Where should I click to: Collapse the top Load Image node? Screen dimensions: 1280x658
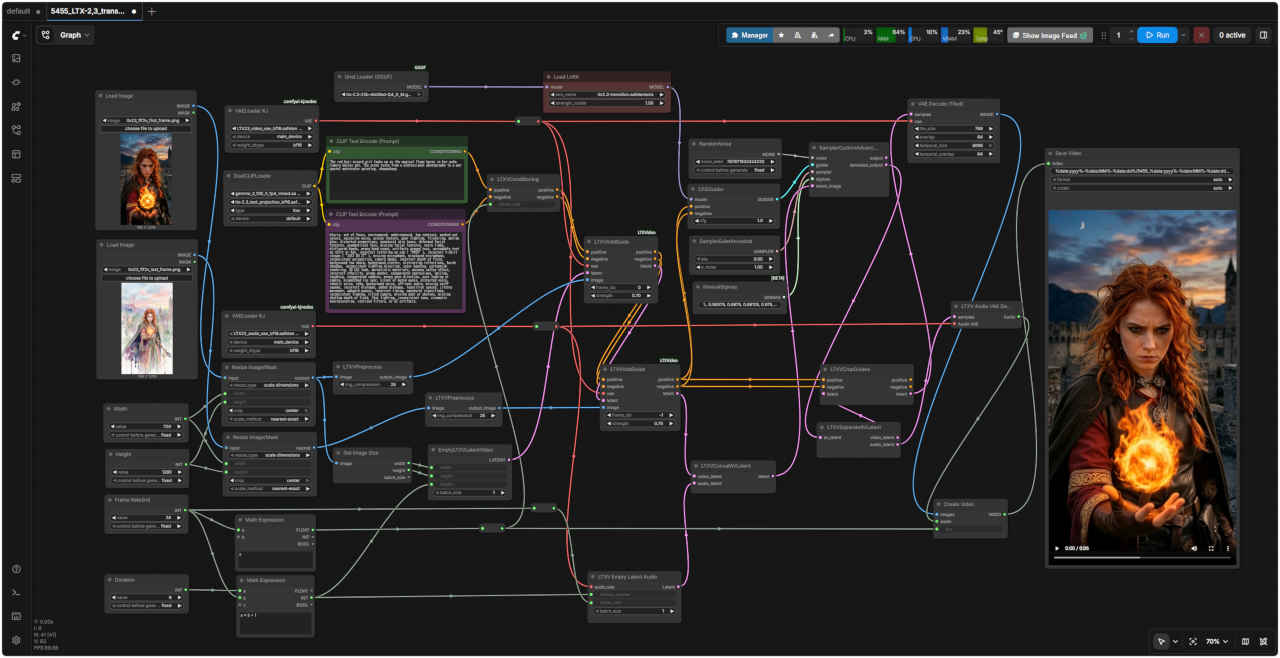pyautogui.click(x=102, y=95)
